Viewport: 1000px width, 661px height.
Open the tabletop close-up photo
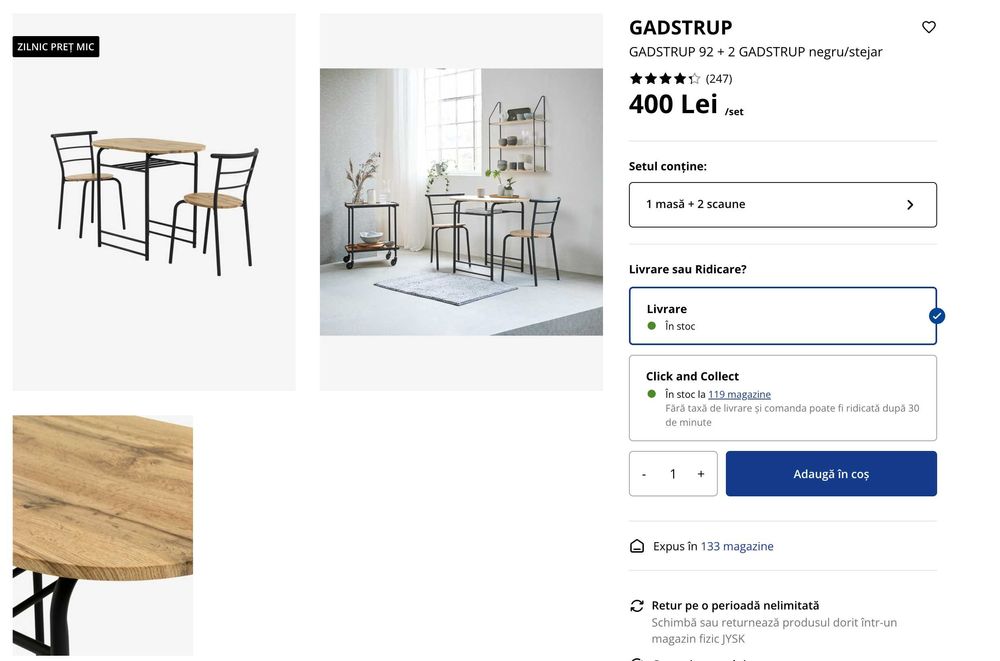[x=103, y=534]
